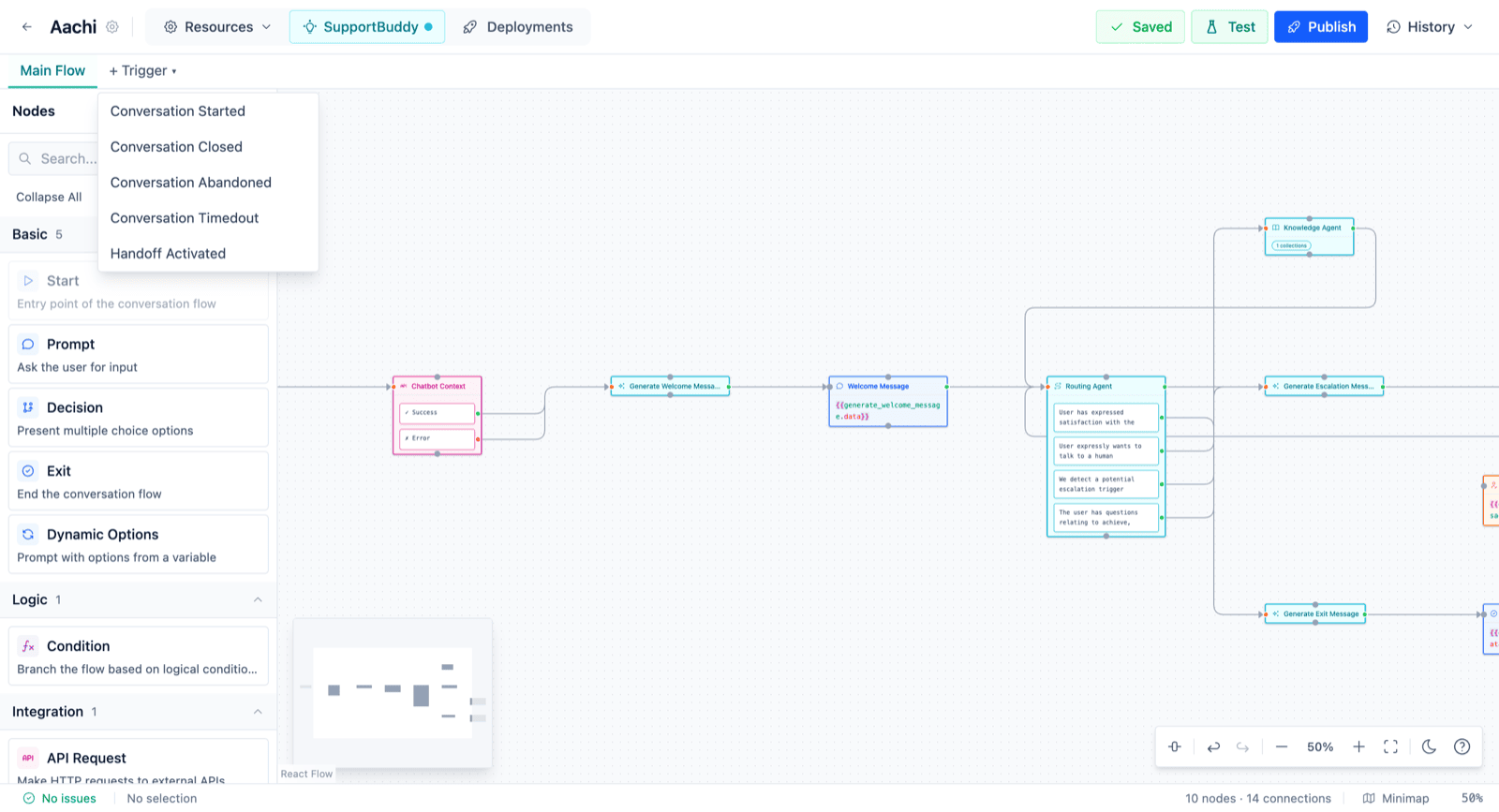Click the 50% zoom level readout

[1320, 747]
